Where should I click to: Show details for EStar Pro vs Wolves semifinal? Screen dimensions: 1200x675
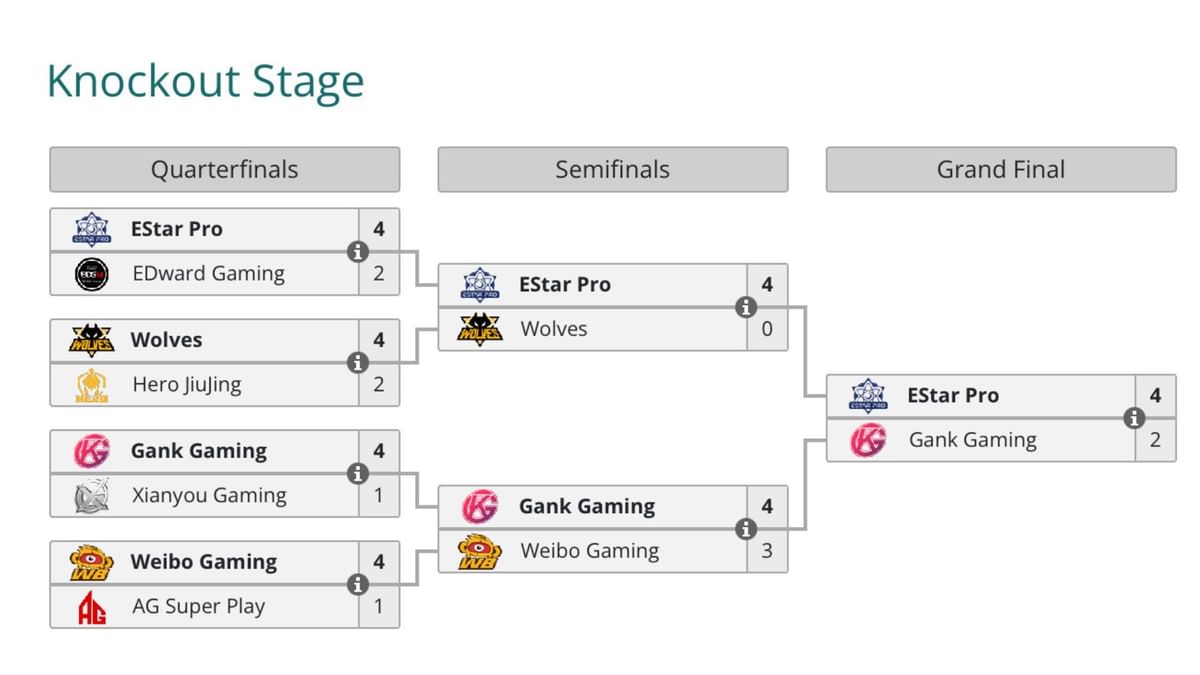(x=745, y=307)
